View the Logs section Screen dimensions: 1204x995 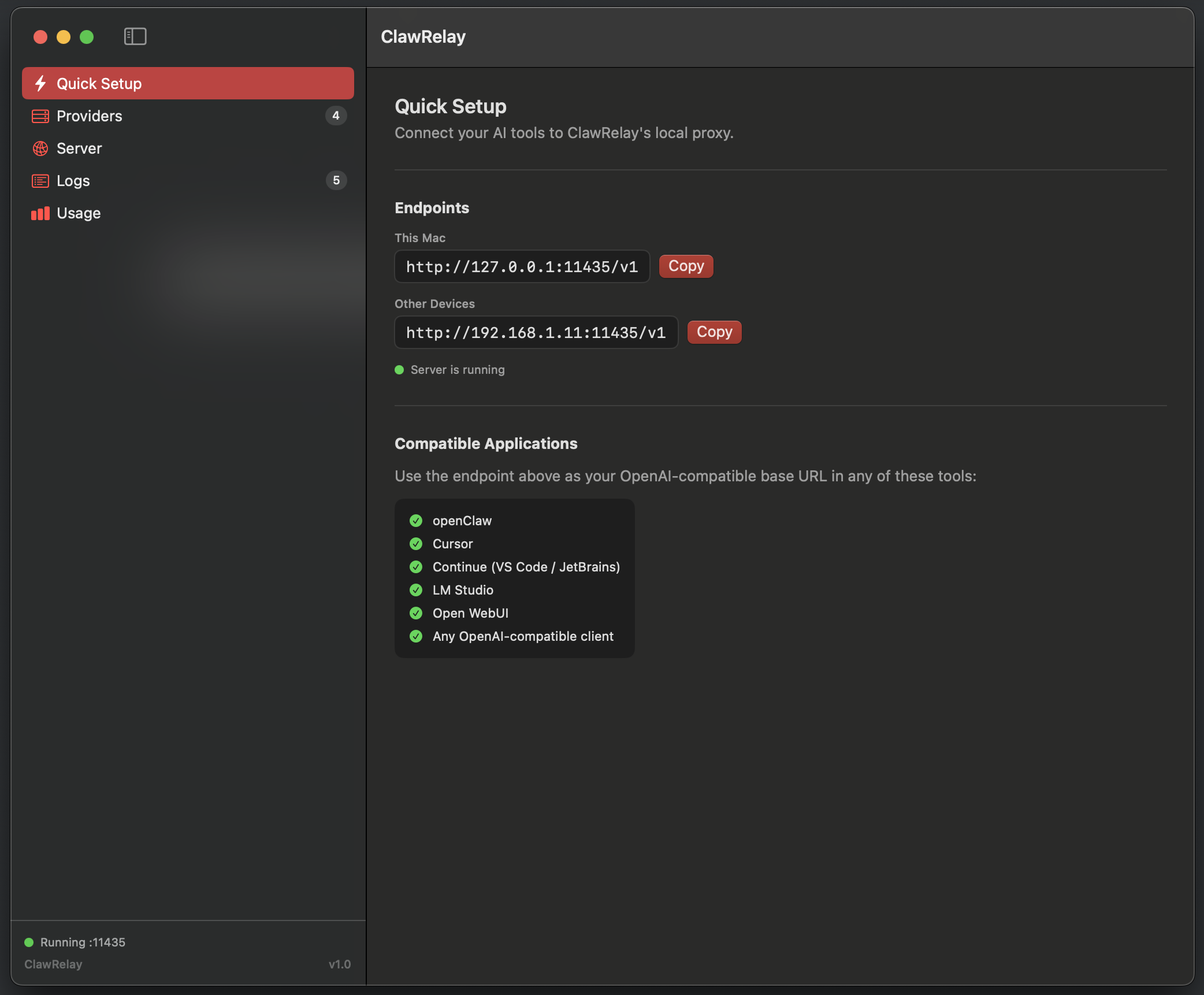point(188,181)
